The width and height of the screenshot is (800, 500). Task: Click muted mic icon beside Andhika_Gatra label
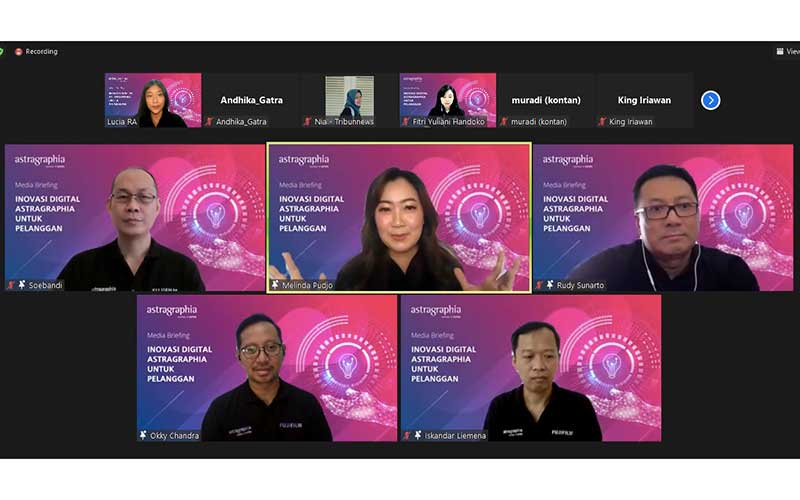[209, 121]
